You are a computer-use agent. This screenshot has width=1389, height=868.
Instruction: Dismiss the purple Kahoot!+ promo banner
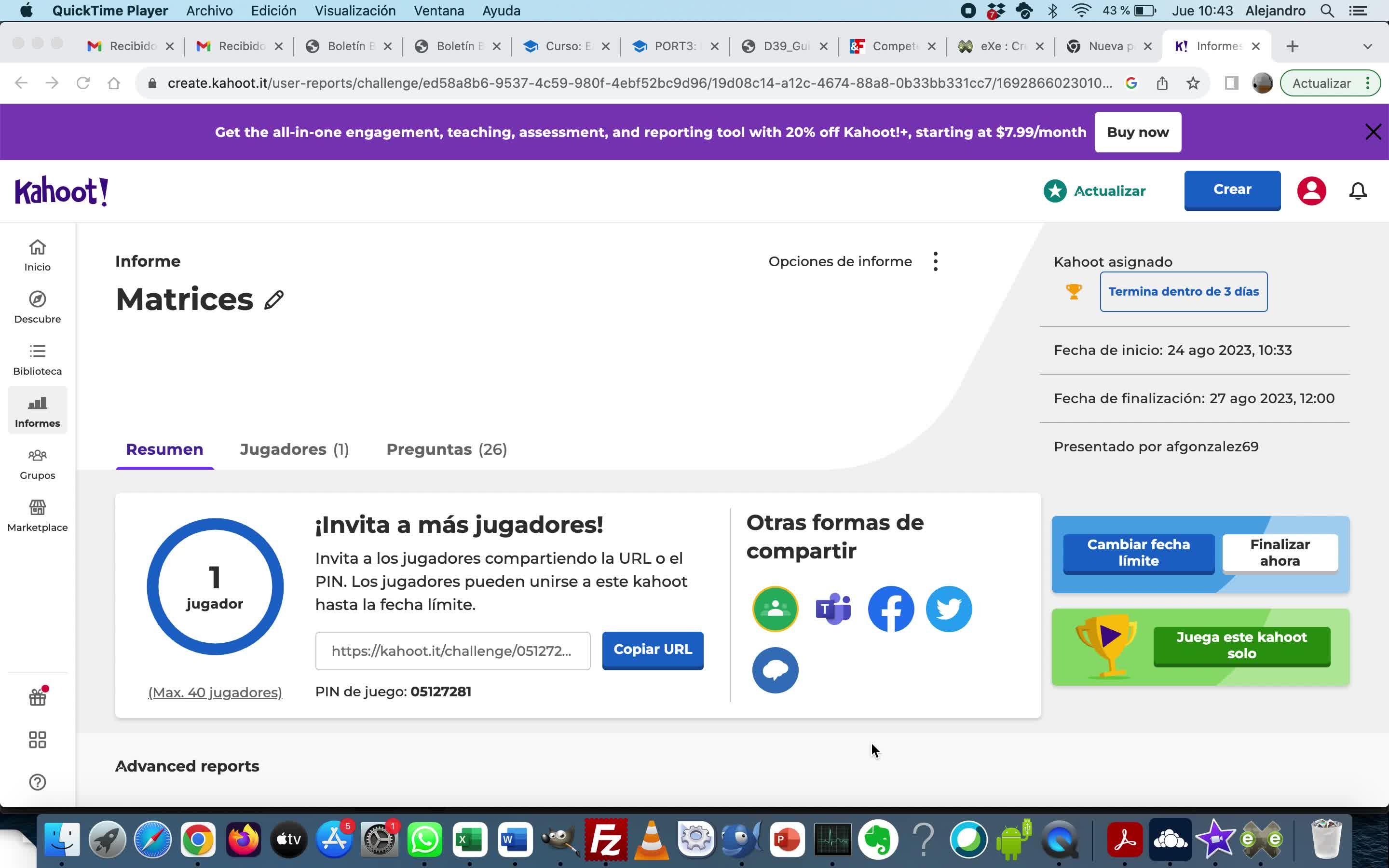1372,132
